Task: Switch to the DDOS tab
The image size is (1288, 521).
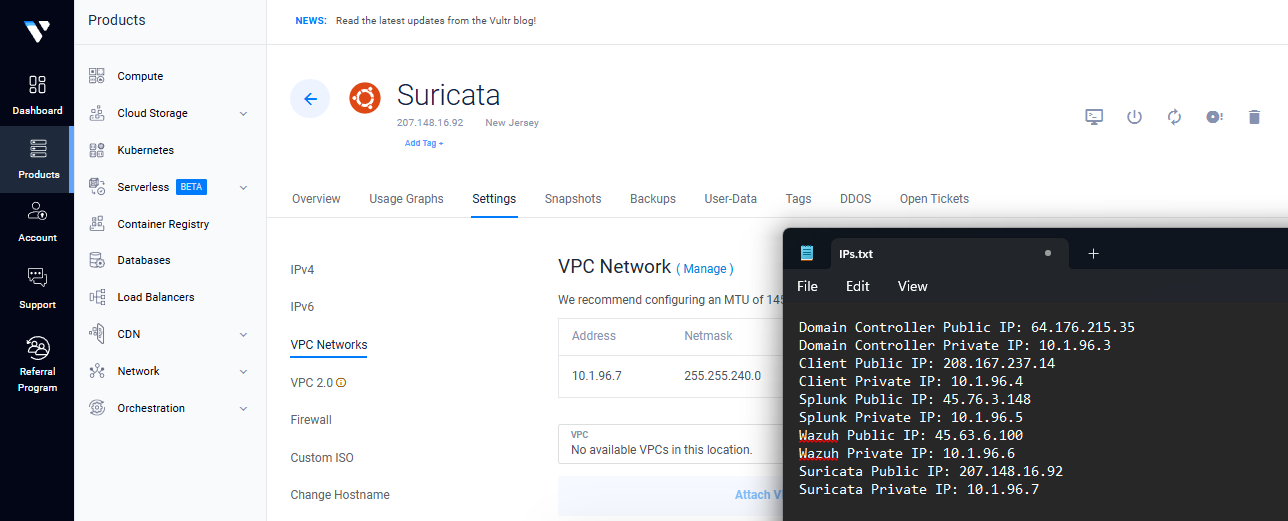Action: pos(856,199)
